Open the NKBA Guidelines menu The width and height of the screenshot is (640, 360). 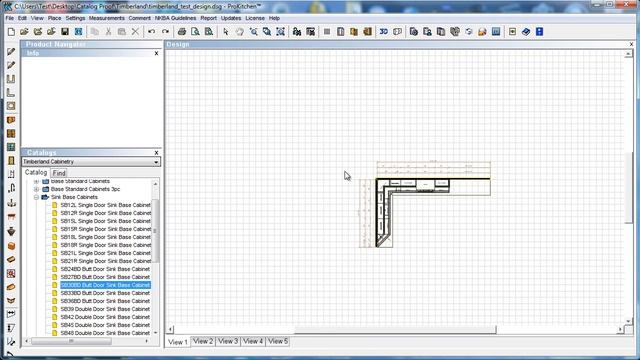click(175, 18)
